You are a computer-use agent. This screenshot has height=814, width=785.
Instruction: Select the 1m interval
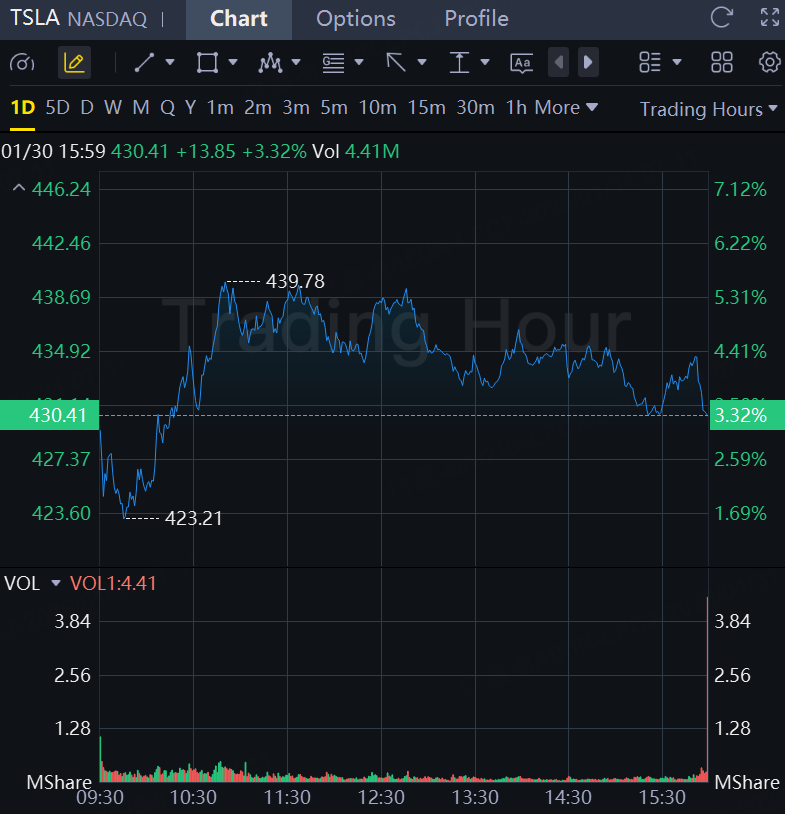coord(220,108)
